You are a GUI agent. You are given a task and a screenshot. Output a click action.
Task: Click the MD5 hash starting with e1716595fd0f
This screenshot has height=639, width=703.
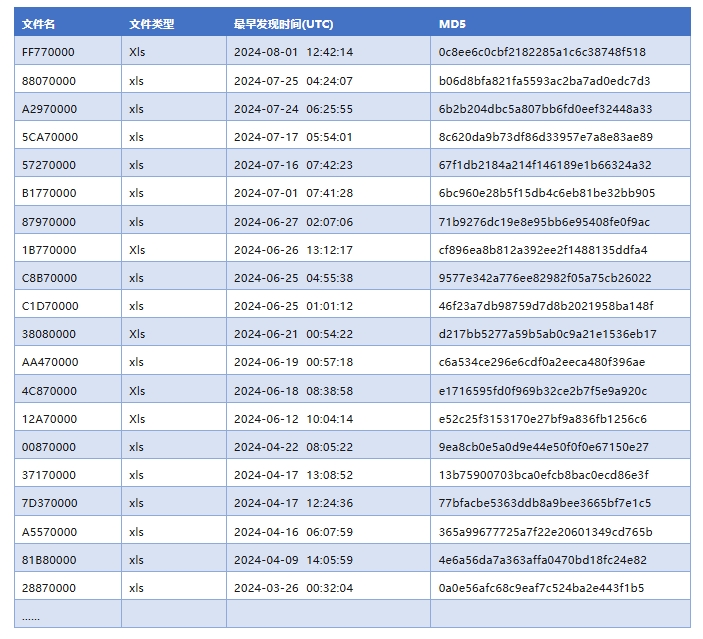[x=543, y=391]
